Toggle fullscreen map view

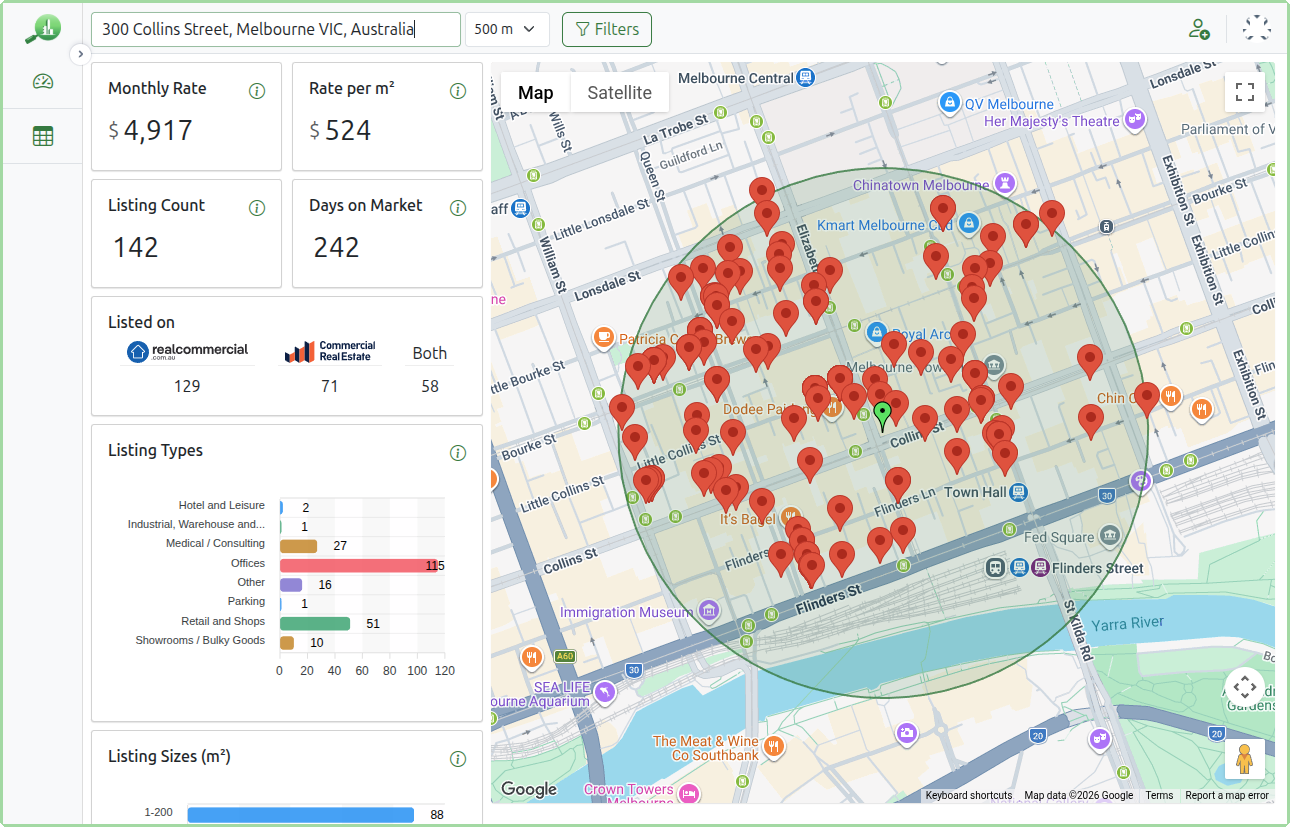point(1245,92)
